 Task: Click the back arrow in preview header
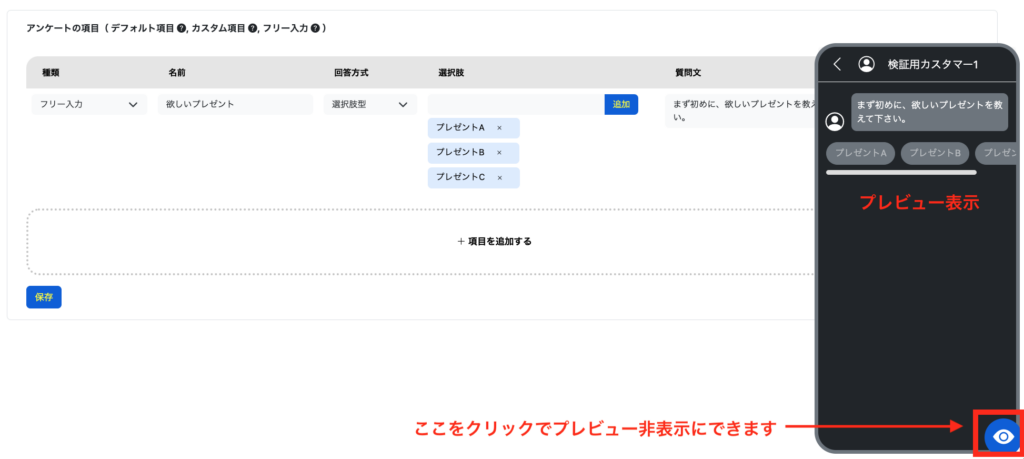coord(837,64)
